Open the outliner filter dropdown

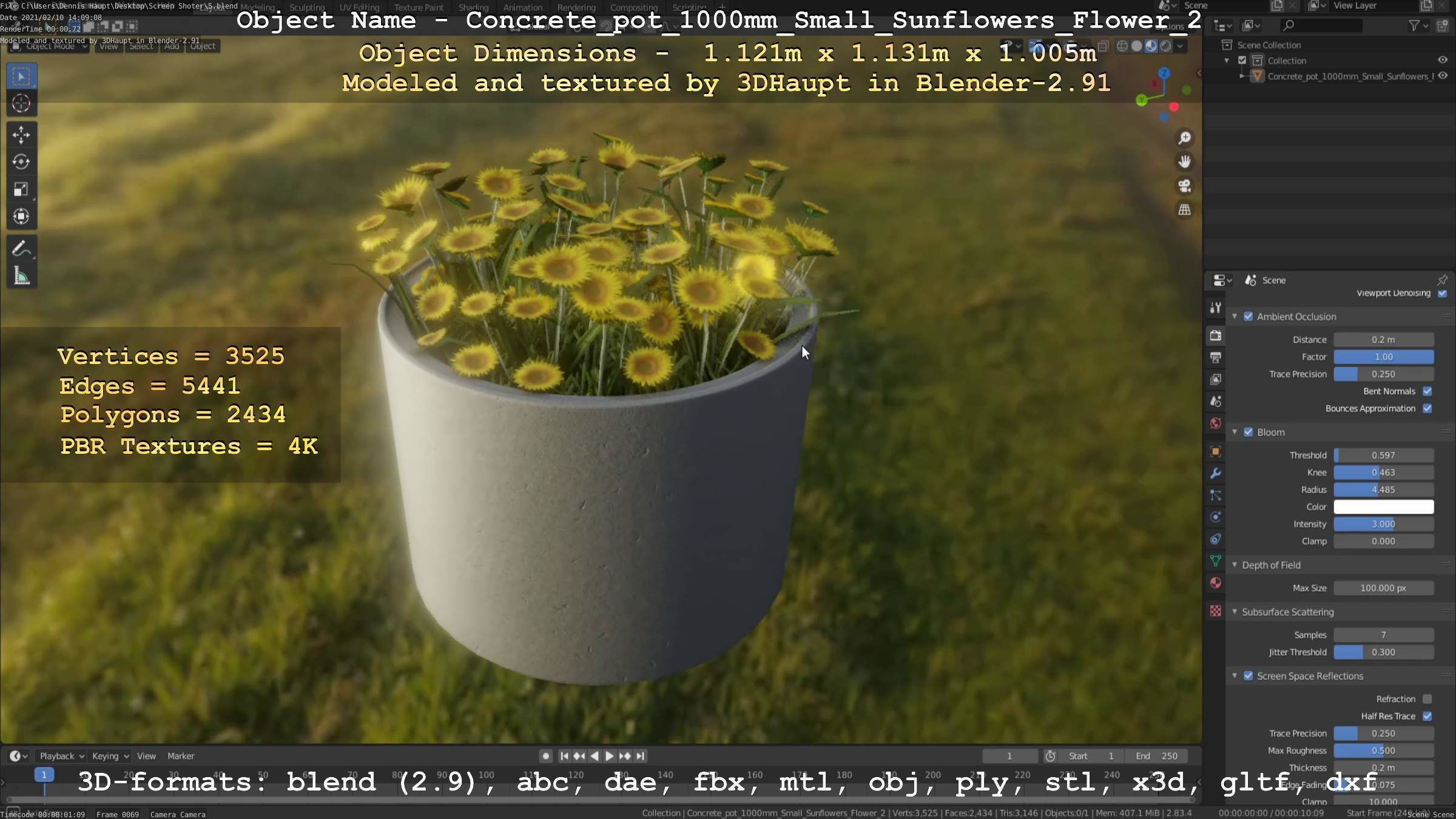pos(1418,25)
